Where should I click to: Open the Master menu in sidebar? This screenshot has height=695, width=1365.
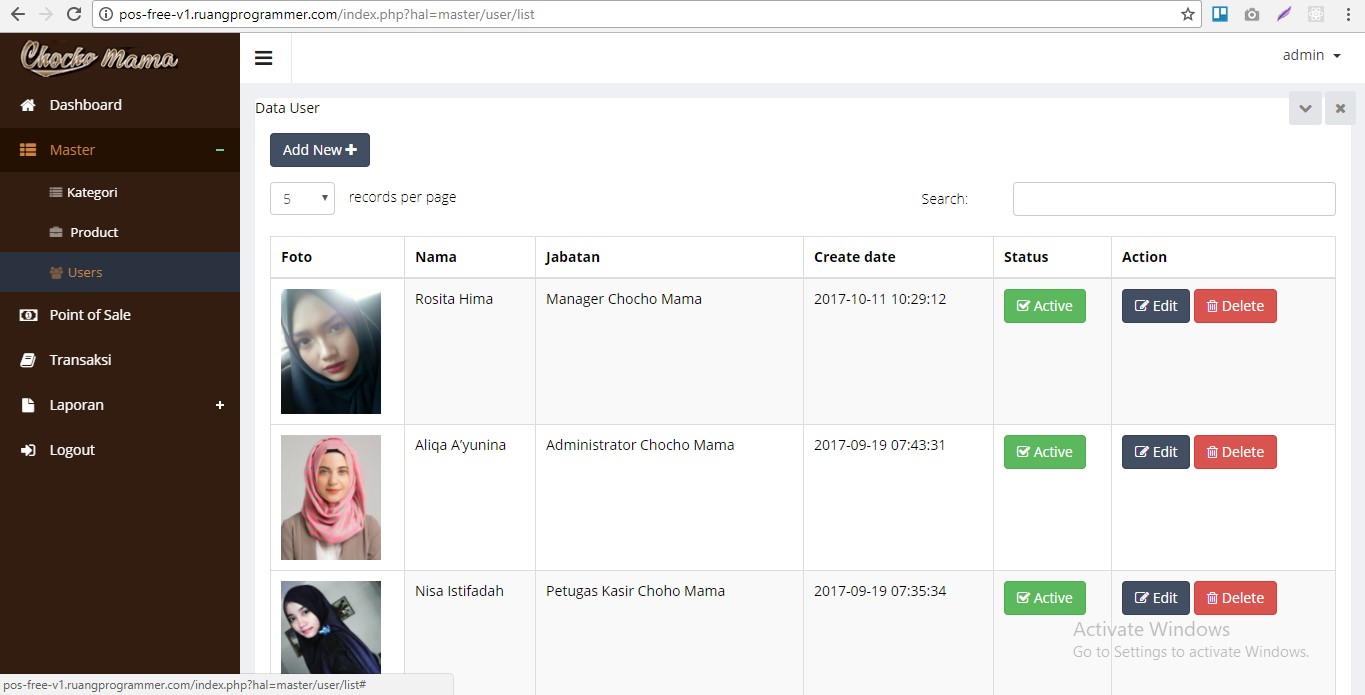[71, 149]
